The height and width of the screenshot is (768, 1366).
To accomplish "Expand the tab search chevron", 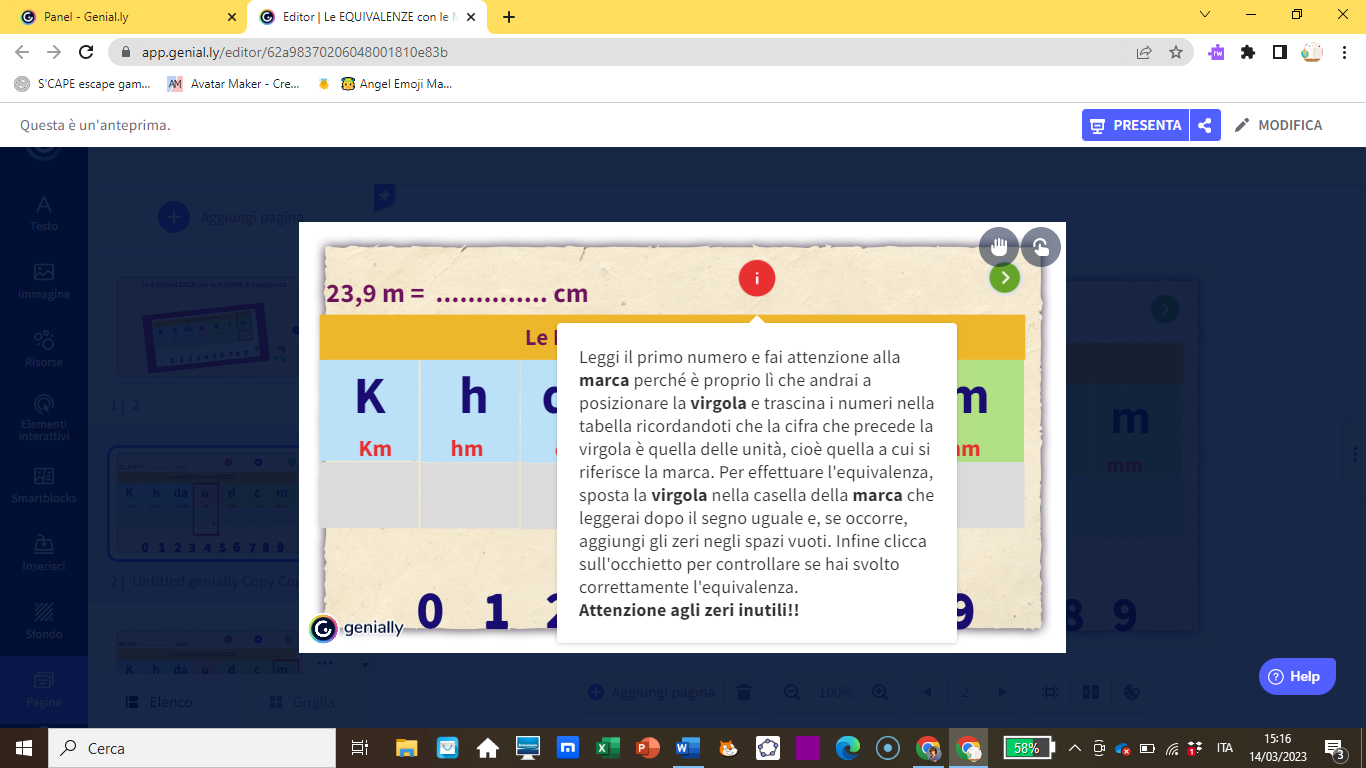I will (x=1205, y=15).
